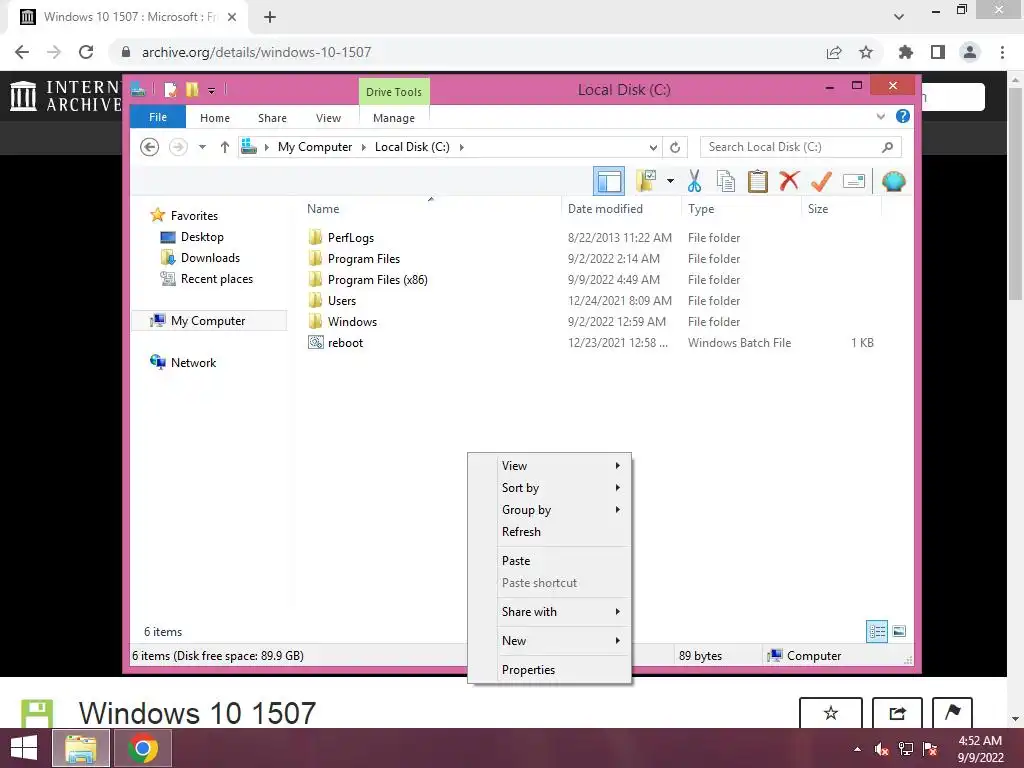The height and width of the screenshot is (768, 1024).
Task: Click My Computer in the address breadcrumb
Action: tap(315, 147)
